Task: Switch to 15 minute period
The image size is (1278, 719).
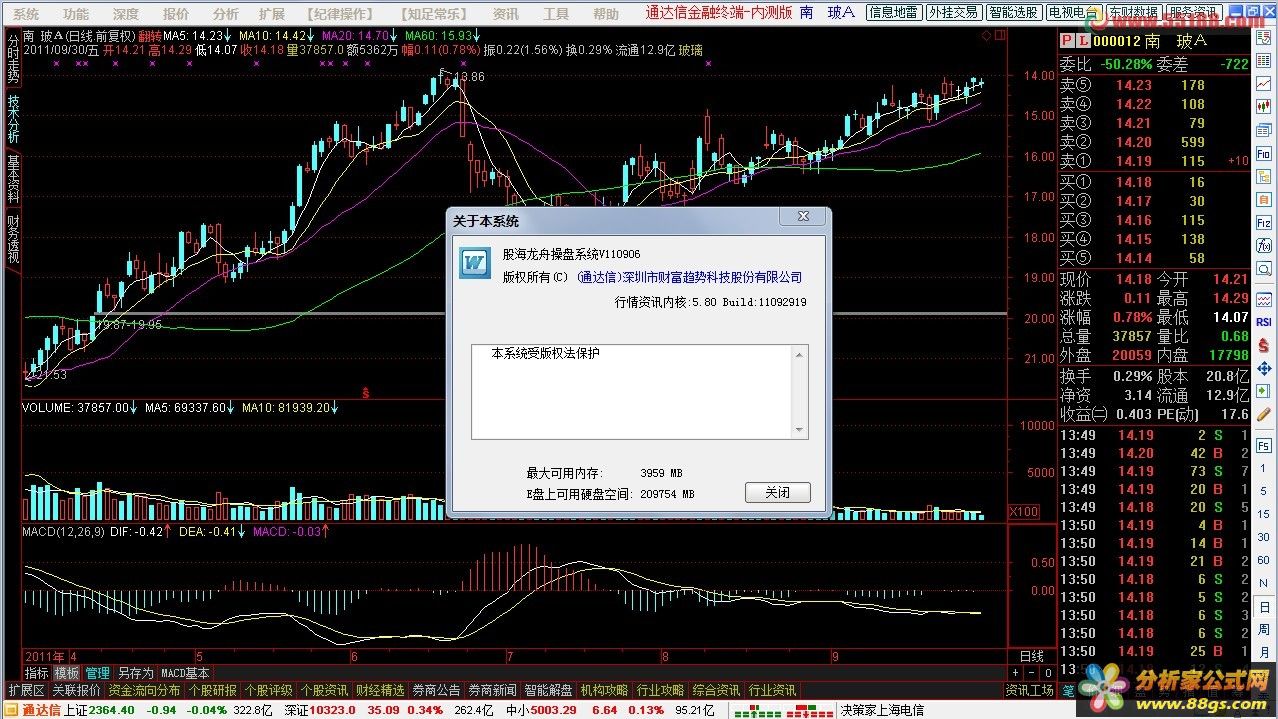Action: pyautogui.click(x=1264, y=514)
